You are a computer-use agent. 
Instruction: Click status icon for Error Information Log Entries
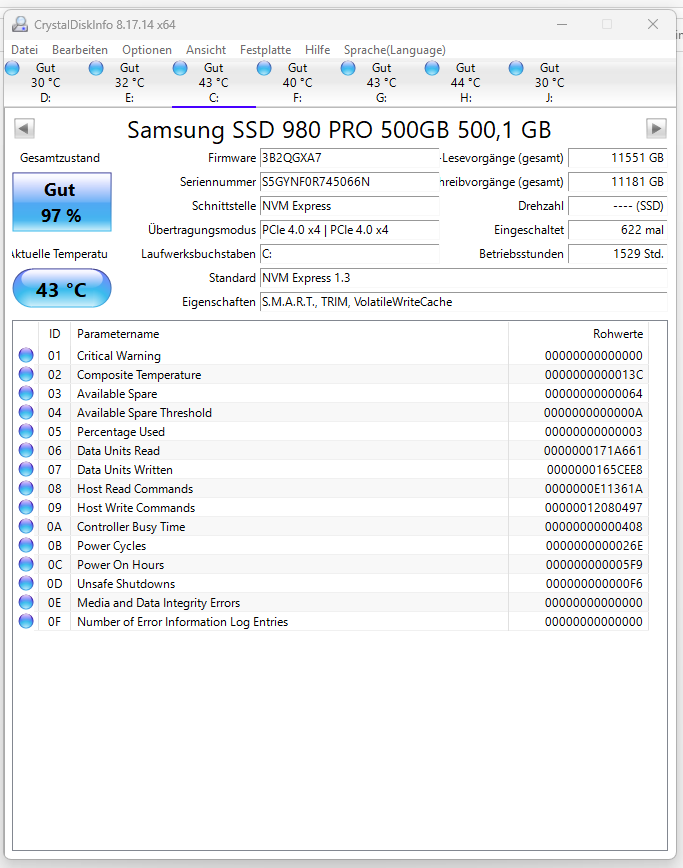pyautogui.click(x=26, y=621)
